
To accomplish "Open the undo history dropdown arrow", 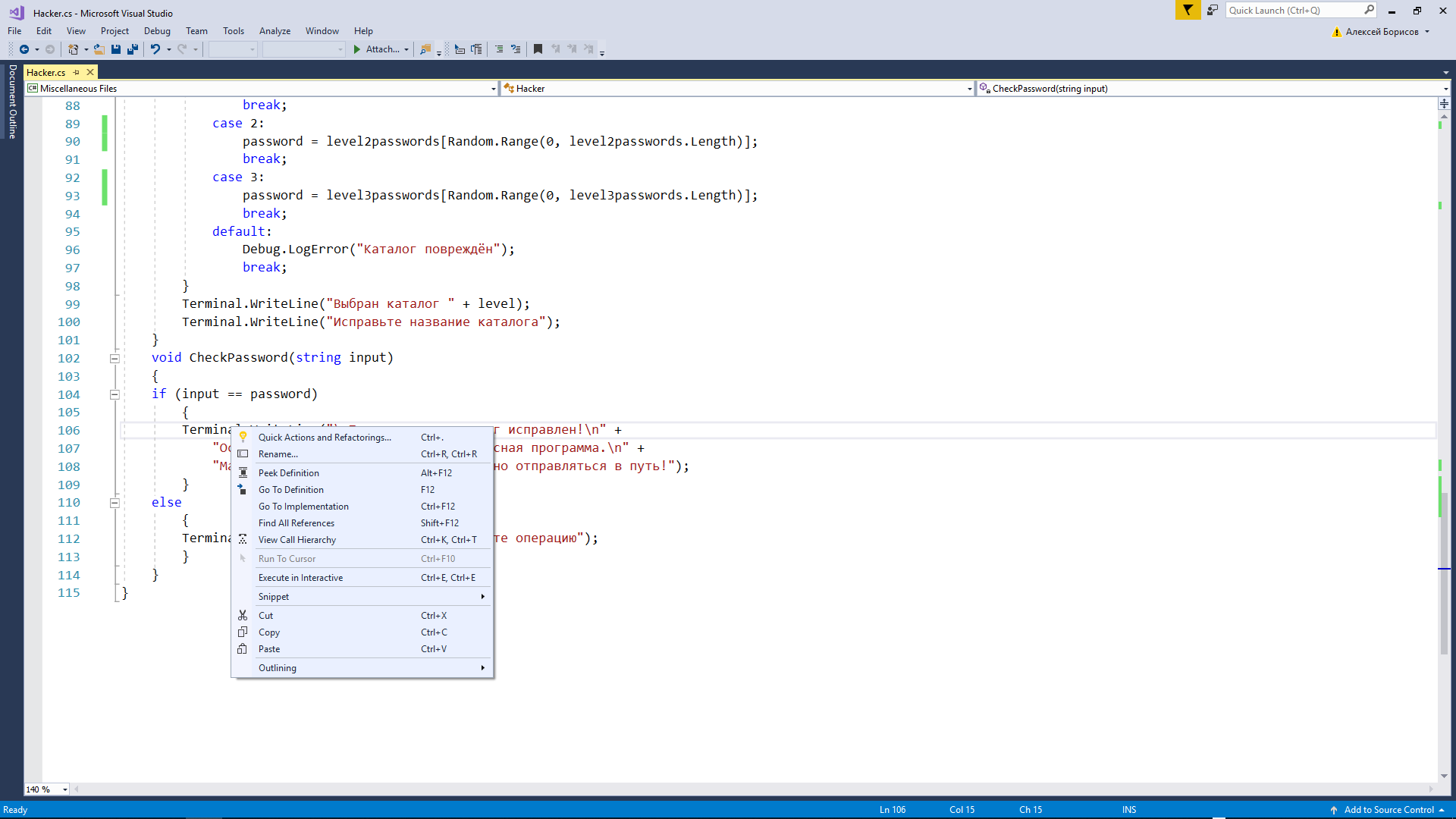I will [168, 49].
